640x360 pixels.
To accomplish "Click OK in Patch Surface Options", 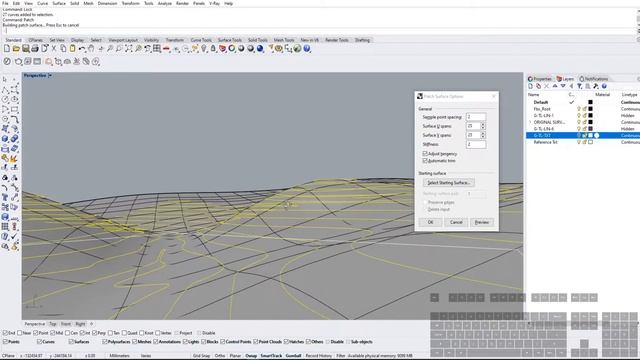I will coord(430,222).
